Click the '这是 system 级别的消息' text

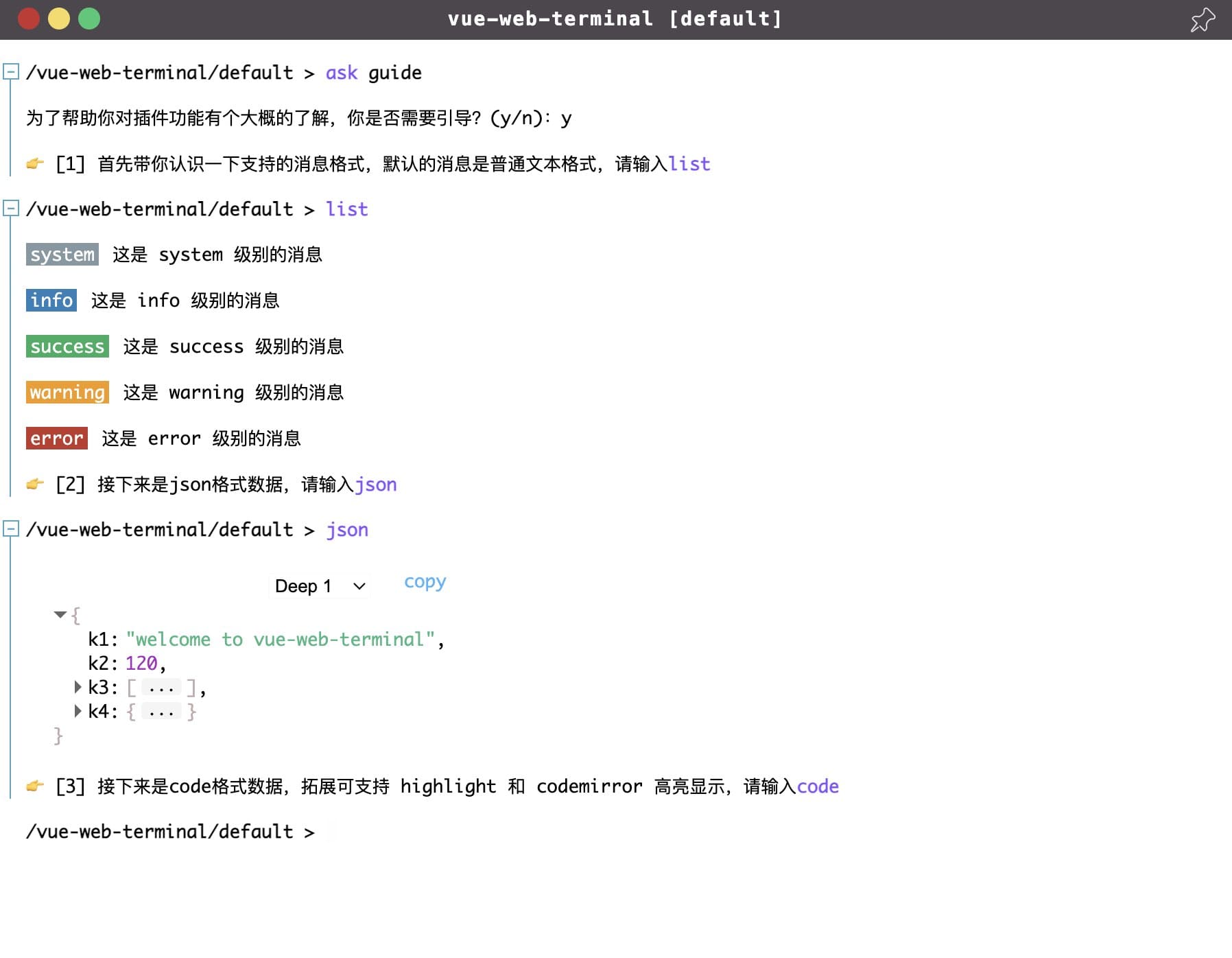(217, 255)
